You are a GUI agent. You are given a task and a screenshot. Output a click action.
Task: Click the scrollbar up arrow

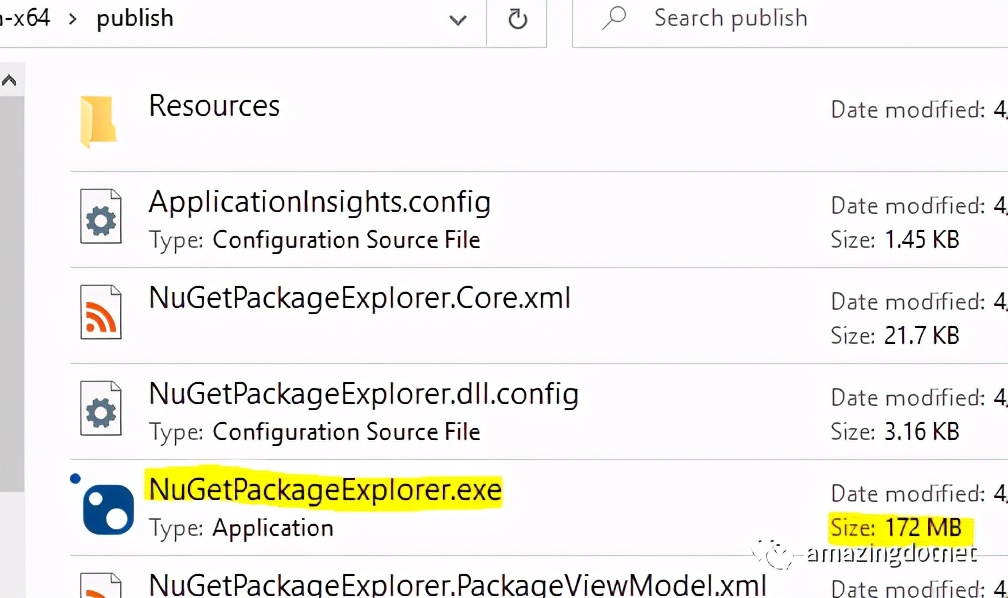9,80
